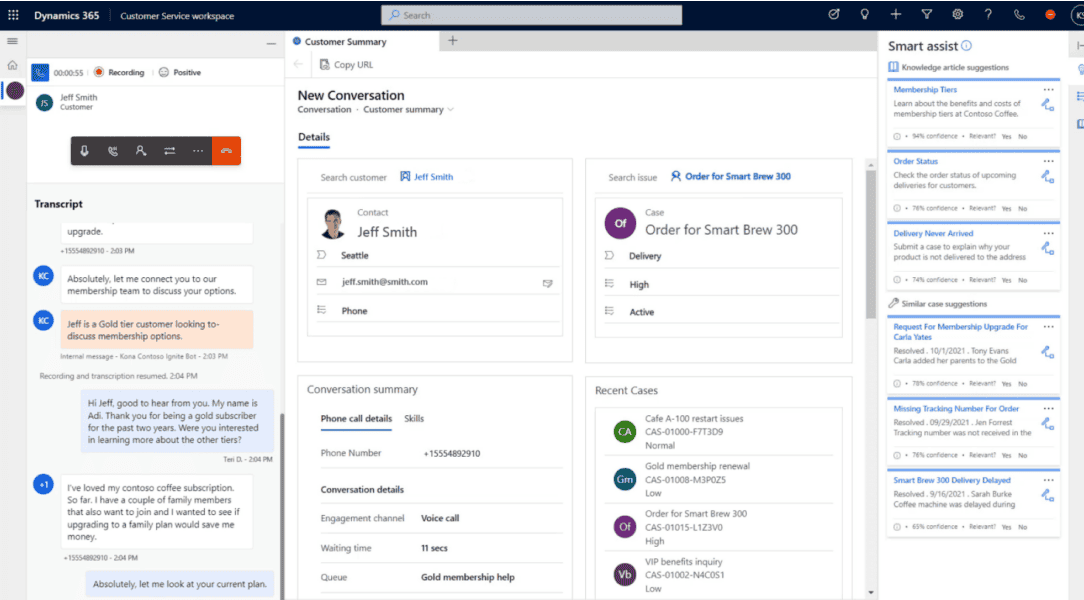Screen dimensions: 1084x600
Task: Consult another agent using the person icon
Action: 141,151
